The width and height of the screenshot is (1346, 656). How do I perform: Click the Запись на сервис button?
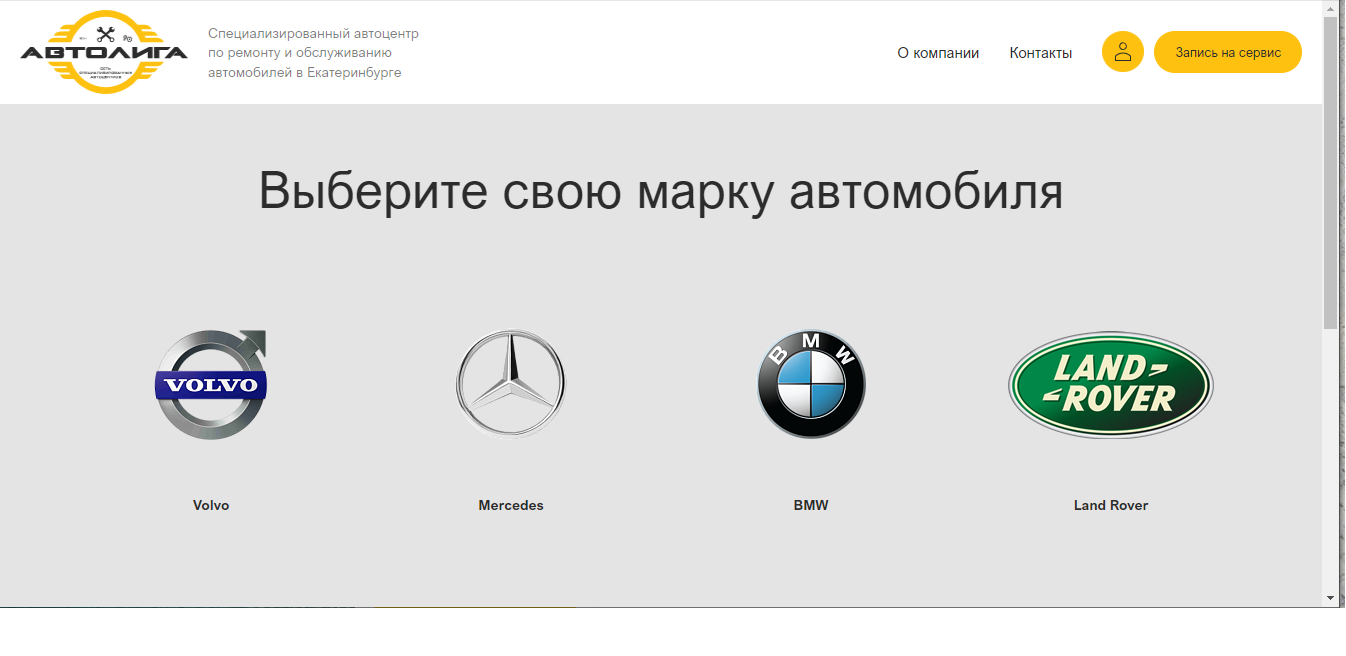click(1228, 52)
